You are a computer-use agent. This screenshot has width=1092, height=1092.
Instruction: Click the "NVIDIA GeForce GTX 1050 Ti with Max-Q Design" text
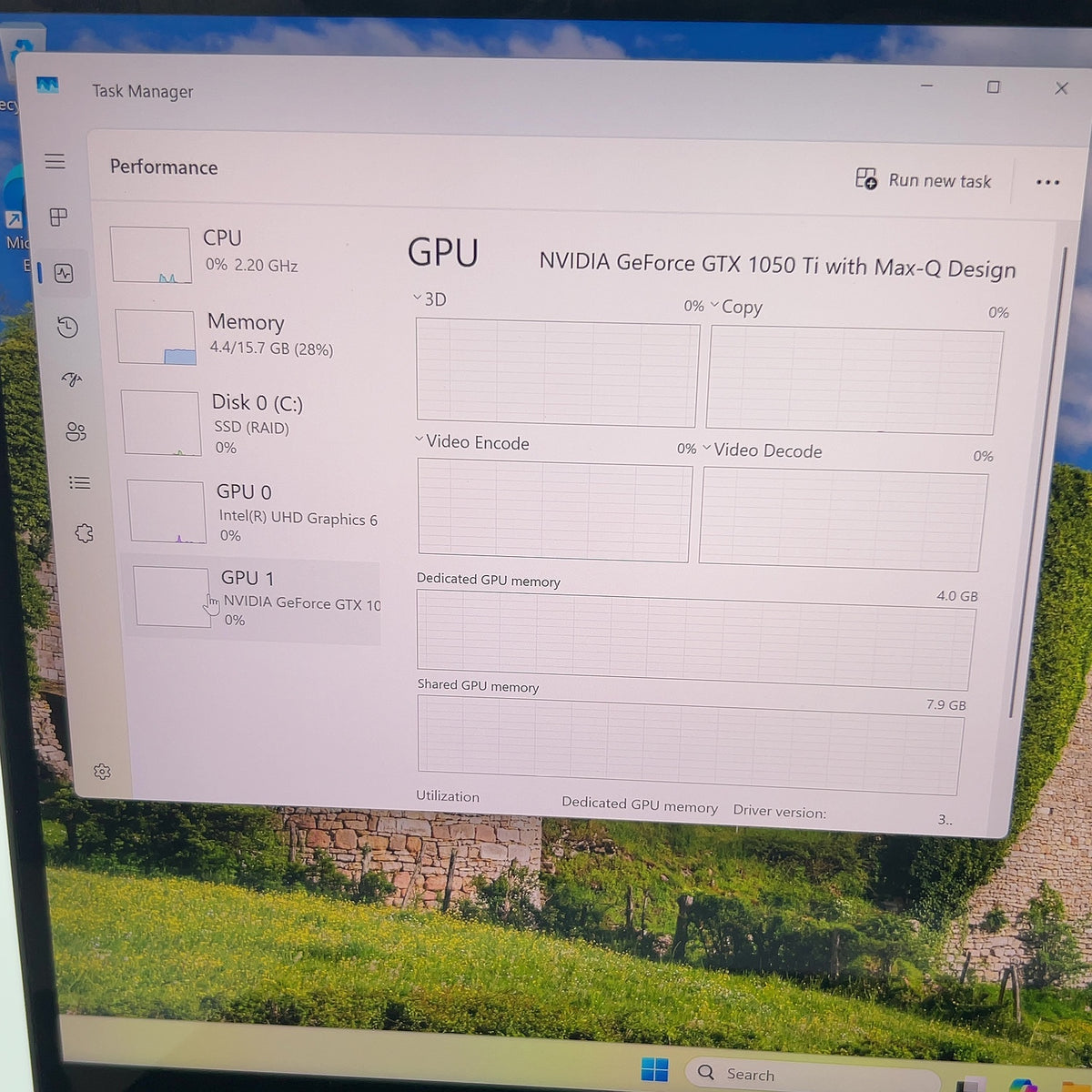(777, 265)
